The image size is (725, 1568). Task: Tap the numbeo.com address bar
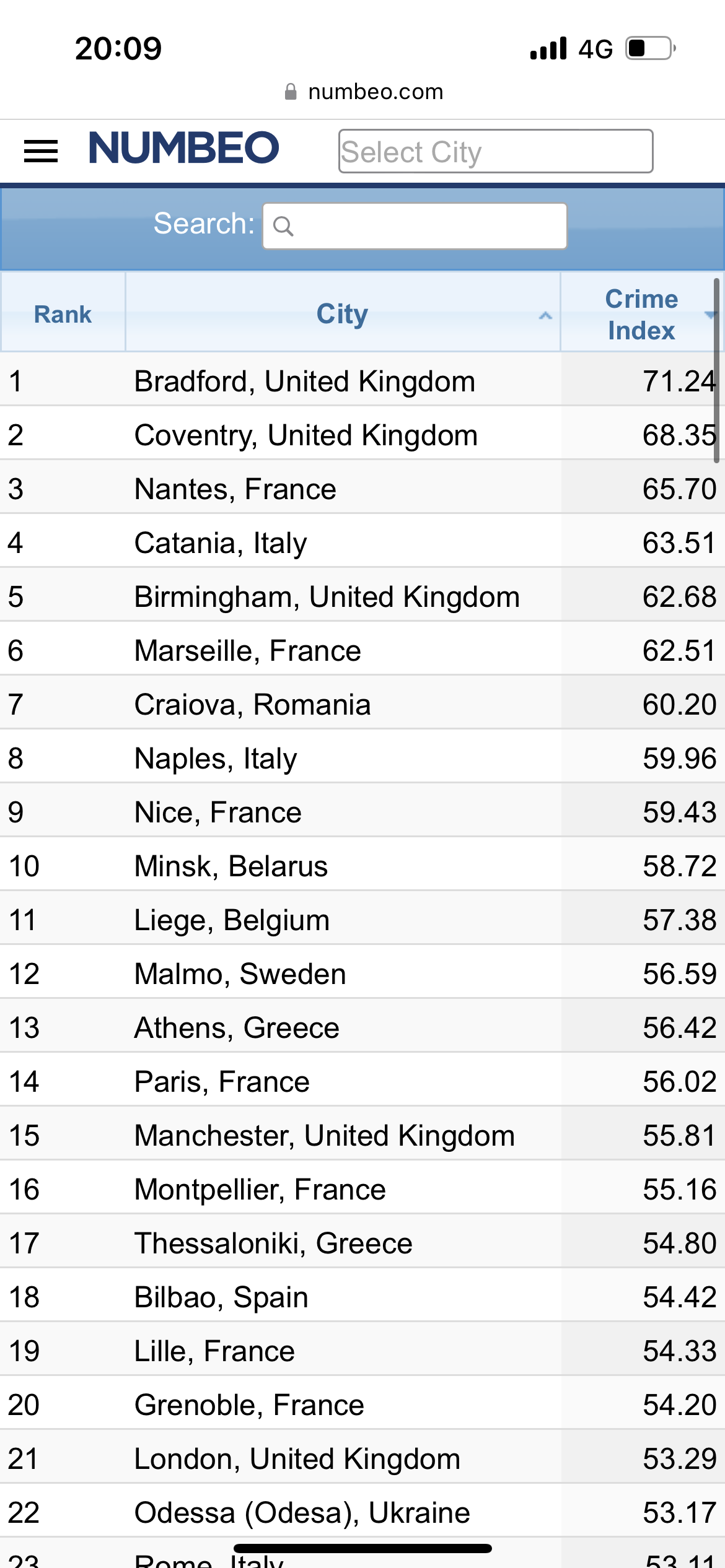376,92
